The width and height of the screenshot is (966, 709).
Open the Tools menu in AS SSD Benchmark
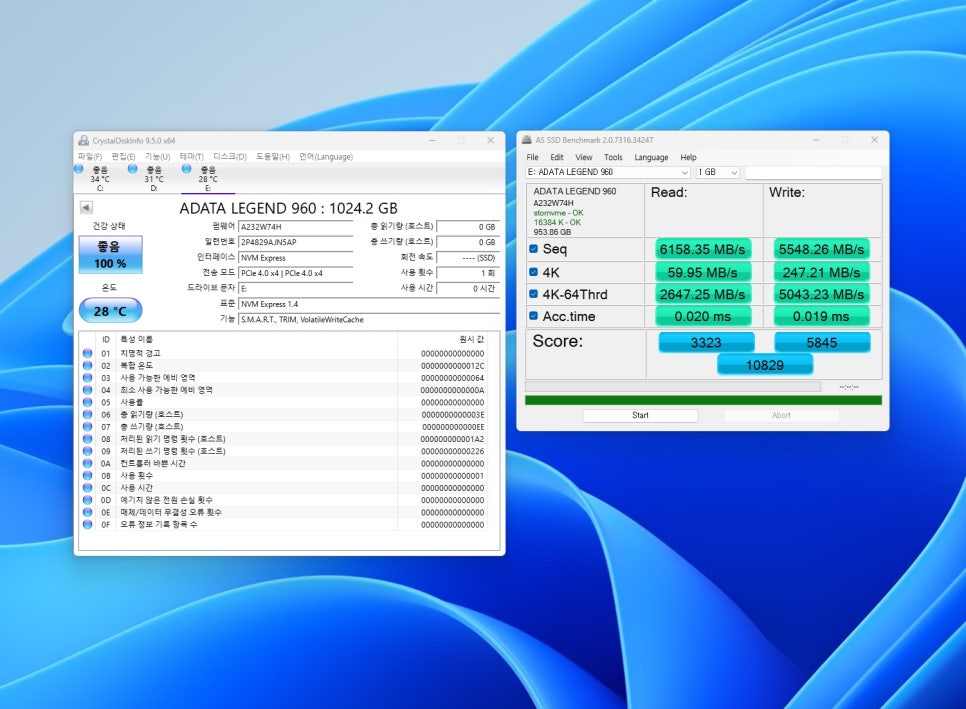(613, 157)
